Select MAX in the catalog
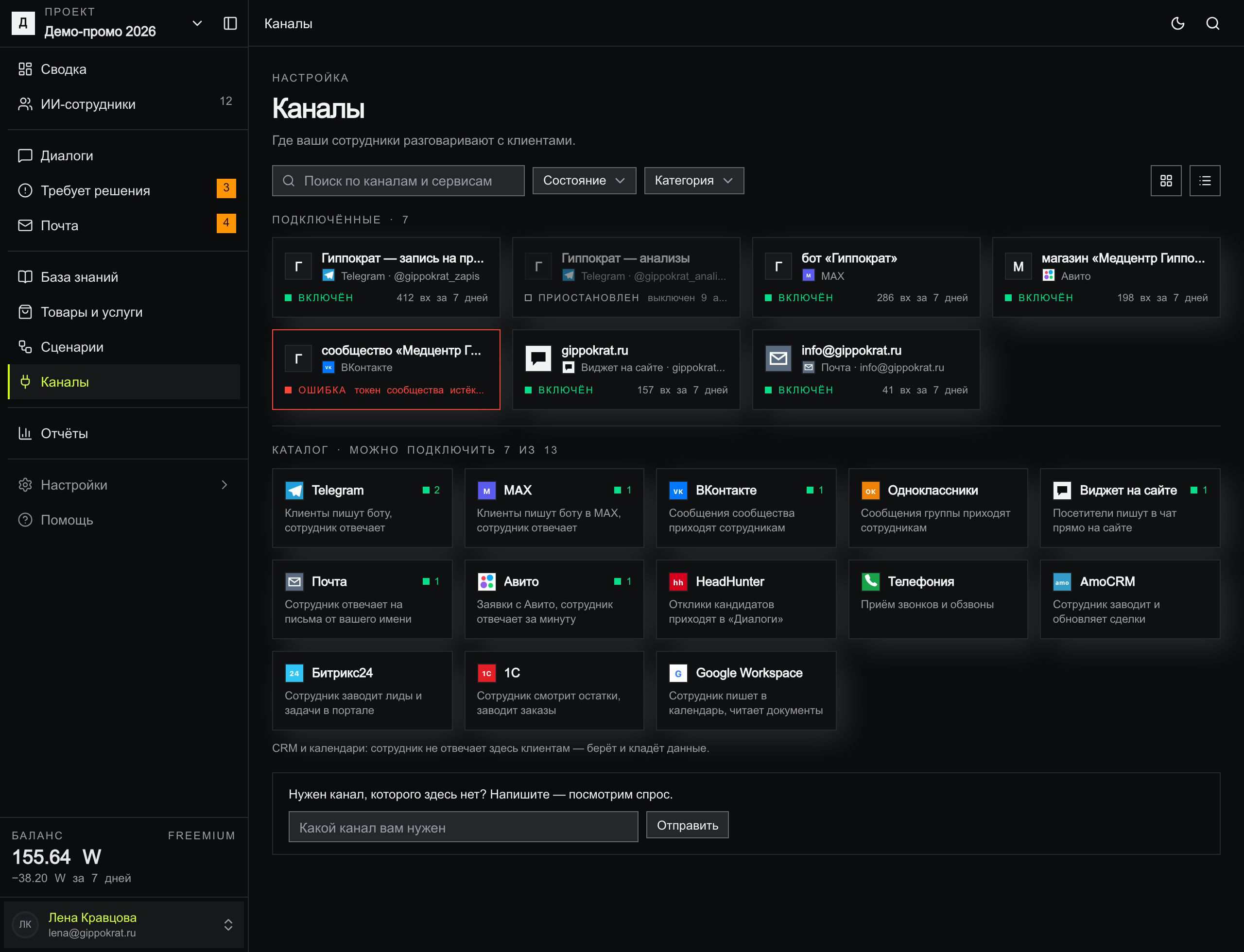Screen dimensions: 1244x952 [x=554, y=508]
